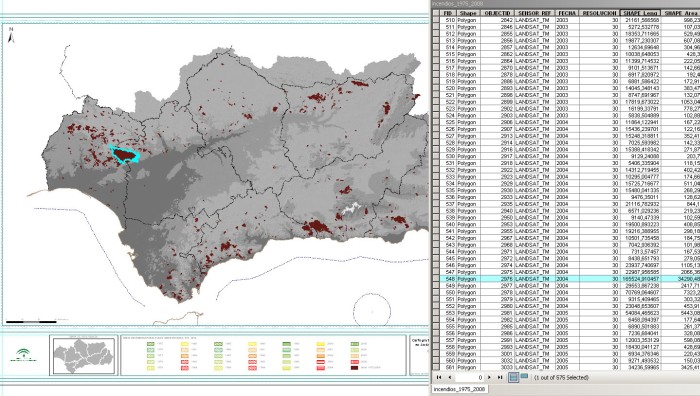Image resolution: width=700 pixels, height=396 pixels.
Task: Click the selected cyan fire polygon on map
Action: pos(125,154)
